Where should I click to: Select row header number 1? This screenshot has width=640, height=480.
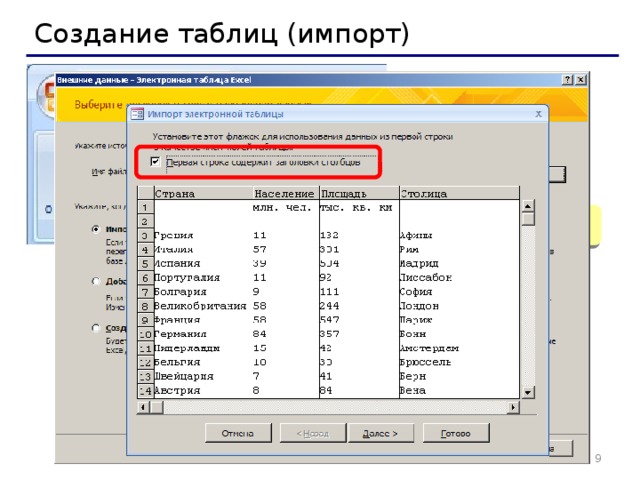(x=145, y=207)
